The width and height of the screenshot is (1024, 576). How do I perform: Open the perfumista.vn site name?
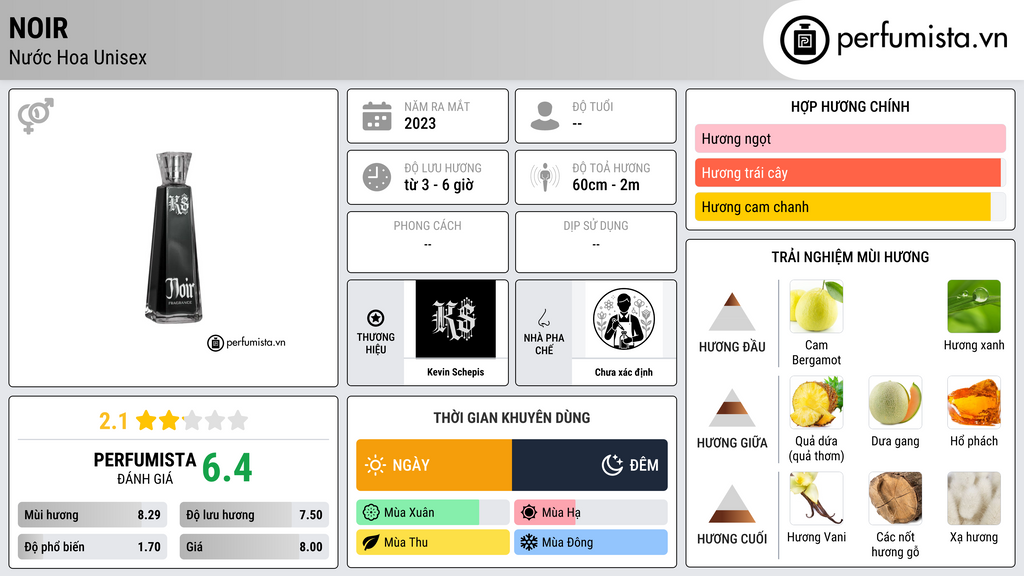(x=922, y=39)
